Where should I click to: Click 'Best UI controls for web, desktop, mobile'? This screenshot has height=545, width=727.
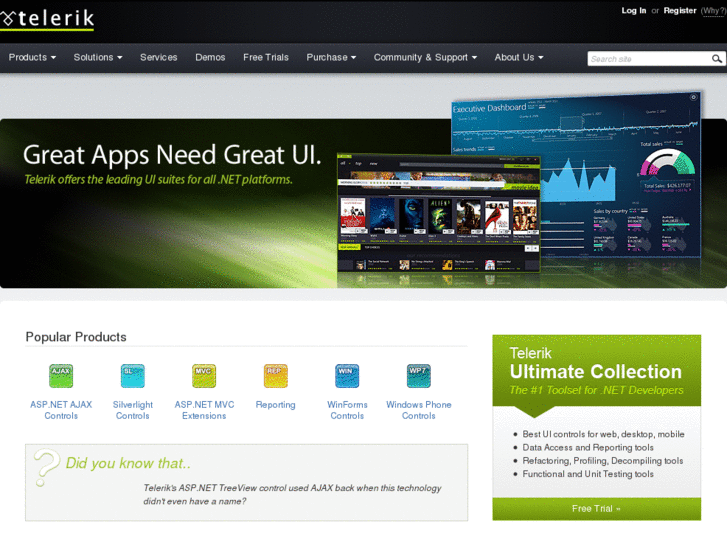[x=603, y=434]
